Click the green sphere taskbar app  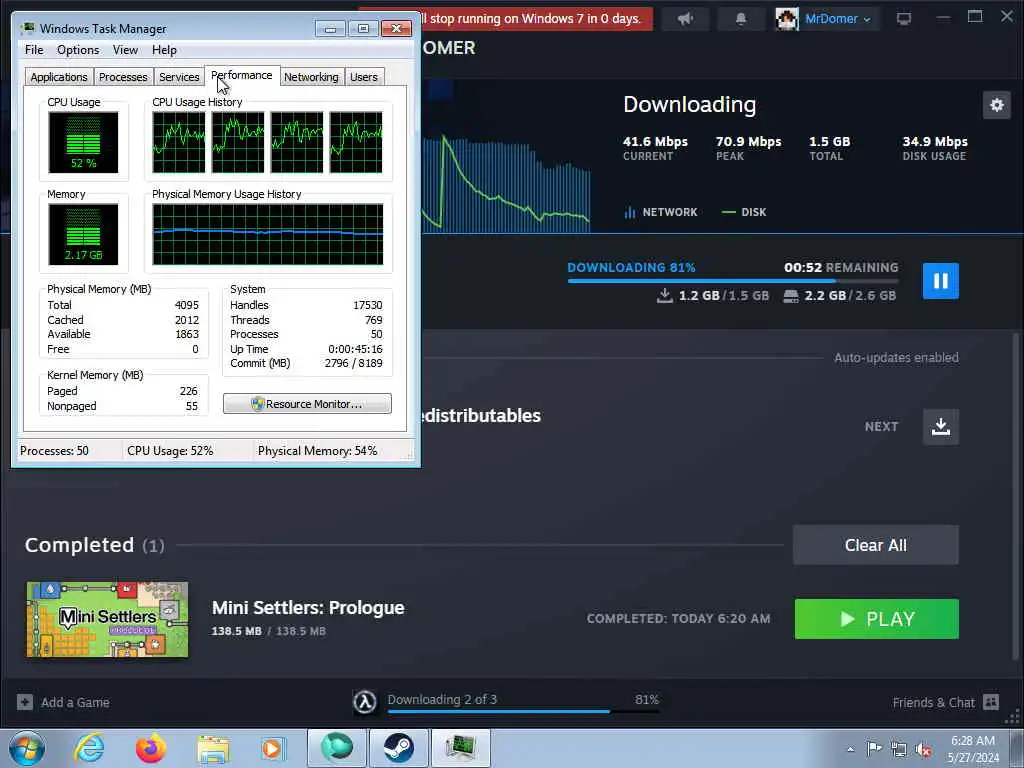click(336, 748)
